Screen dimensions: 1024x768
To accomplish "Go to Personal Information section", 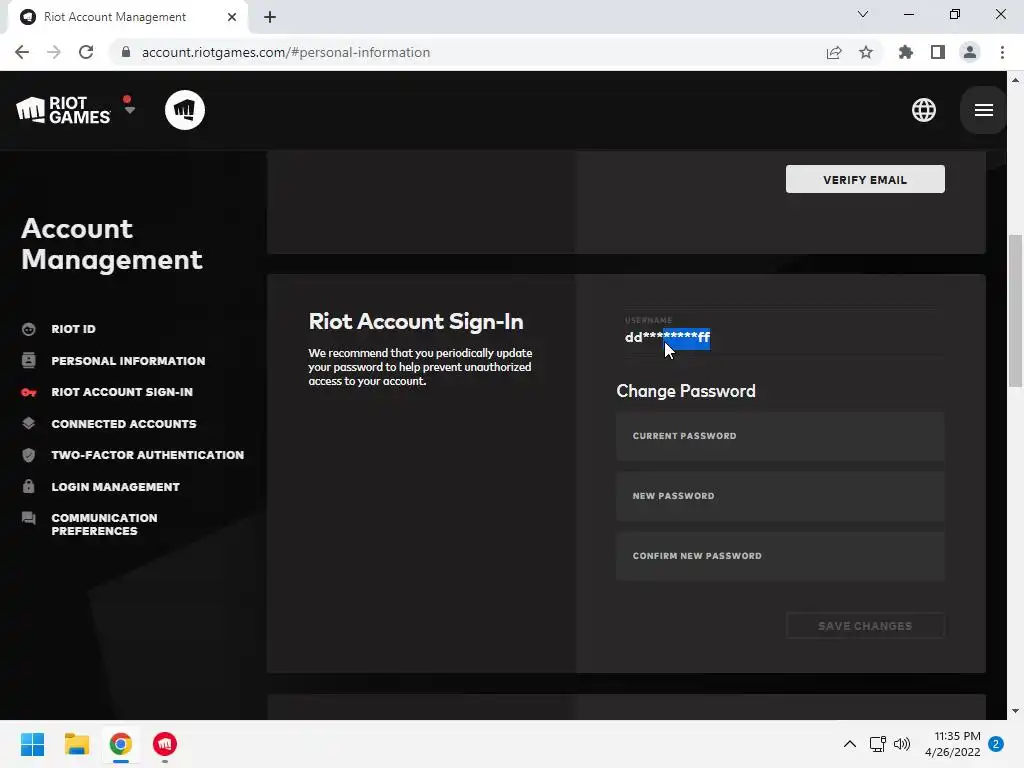I will click(128, 360).
